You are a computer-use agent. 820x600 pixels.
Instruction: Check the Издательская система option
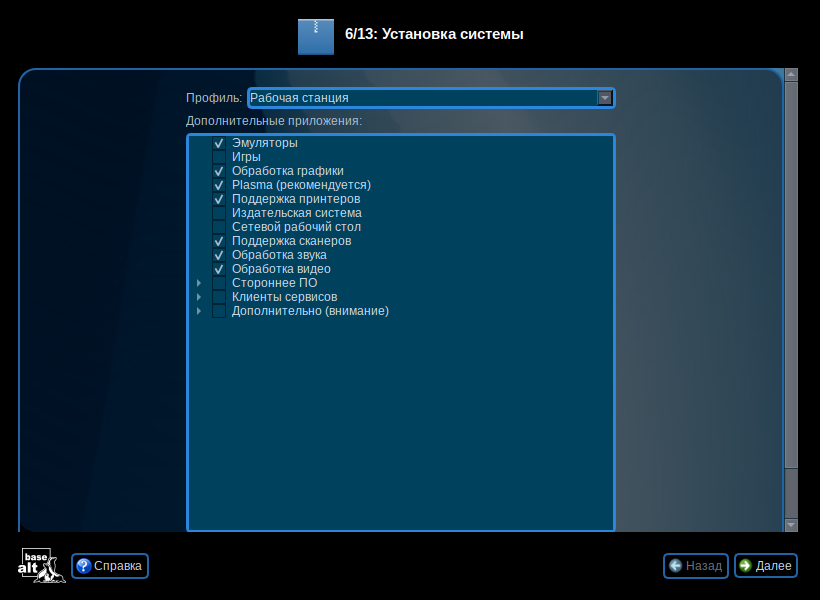[x=219, y=213]
